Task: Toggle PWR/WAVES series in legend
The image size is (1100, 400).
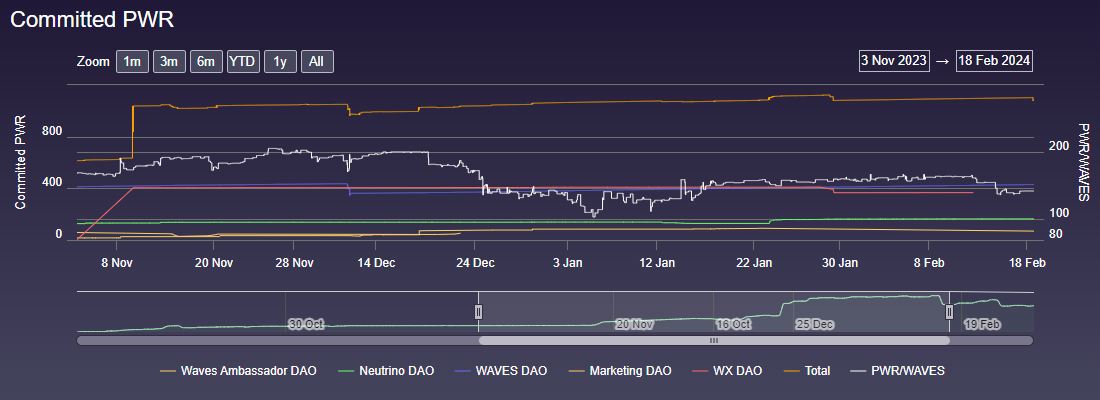Action: 897,370
